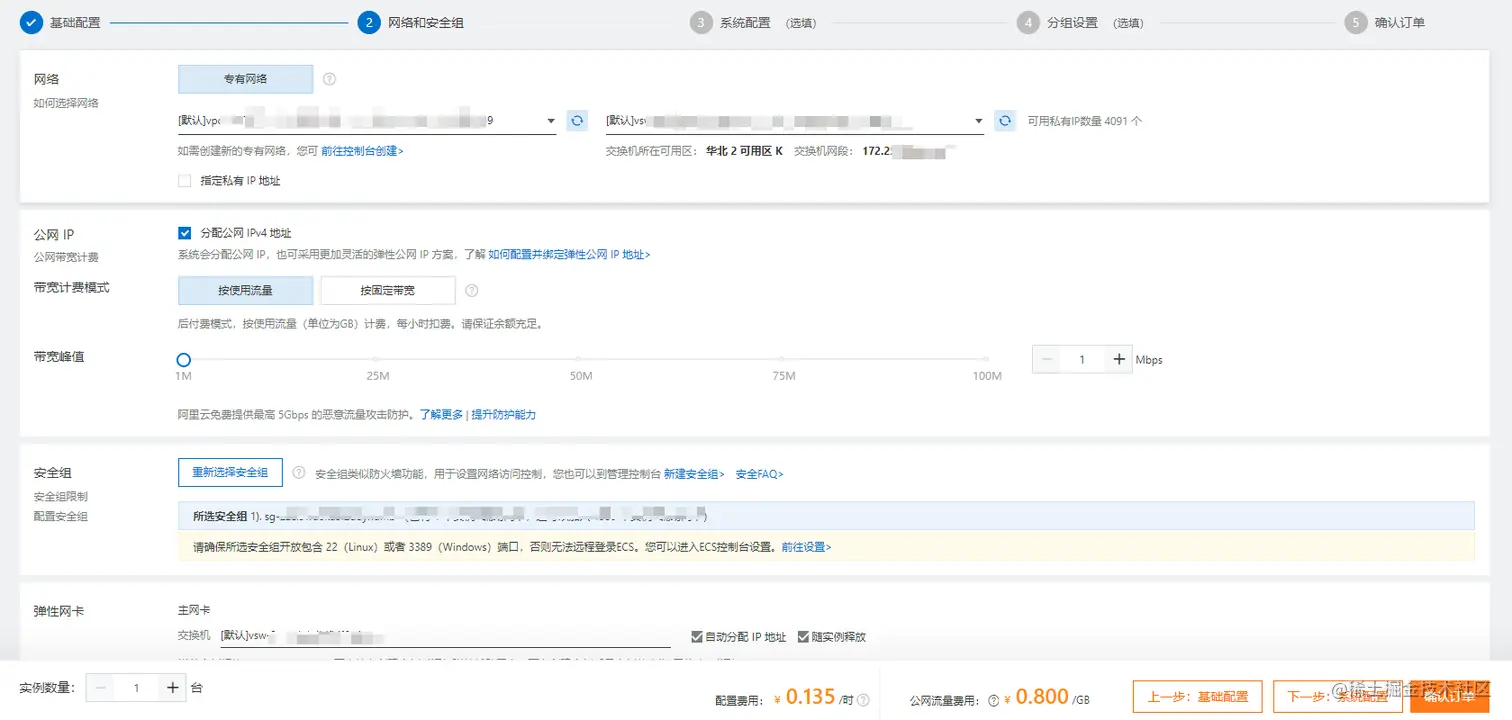Toggle the 自动分配 IP 地址 checkbox
The image size is (1512, 720).
[696, 636]
